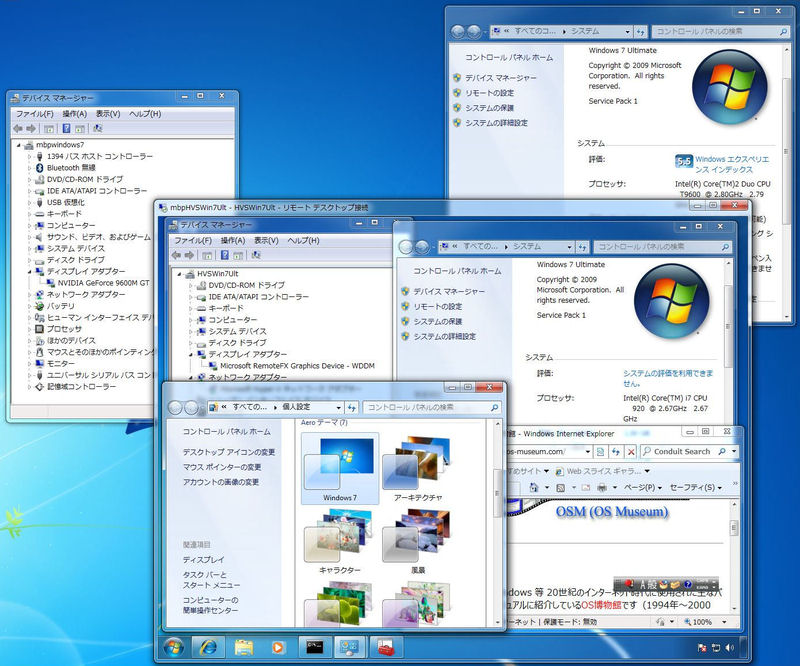
Task: Open Windows Explorer folder icon on the taskbar
Action: click(243, 648)
